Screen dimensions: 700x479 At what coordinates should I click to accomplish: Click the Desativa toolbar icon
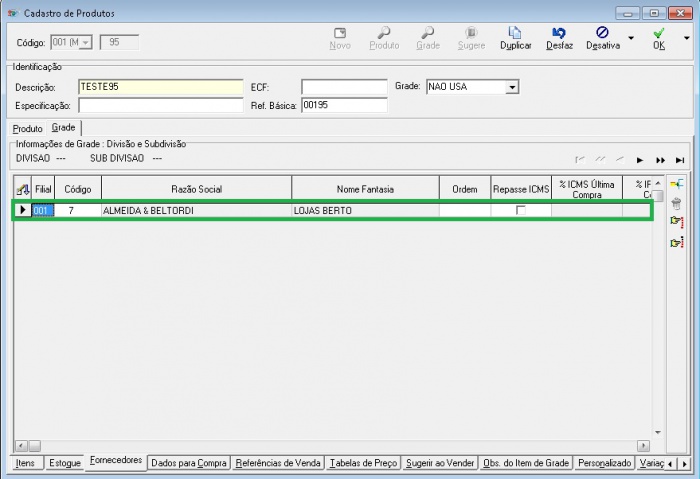(x=602, y=34)
